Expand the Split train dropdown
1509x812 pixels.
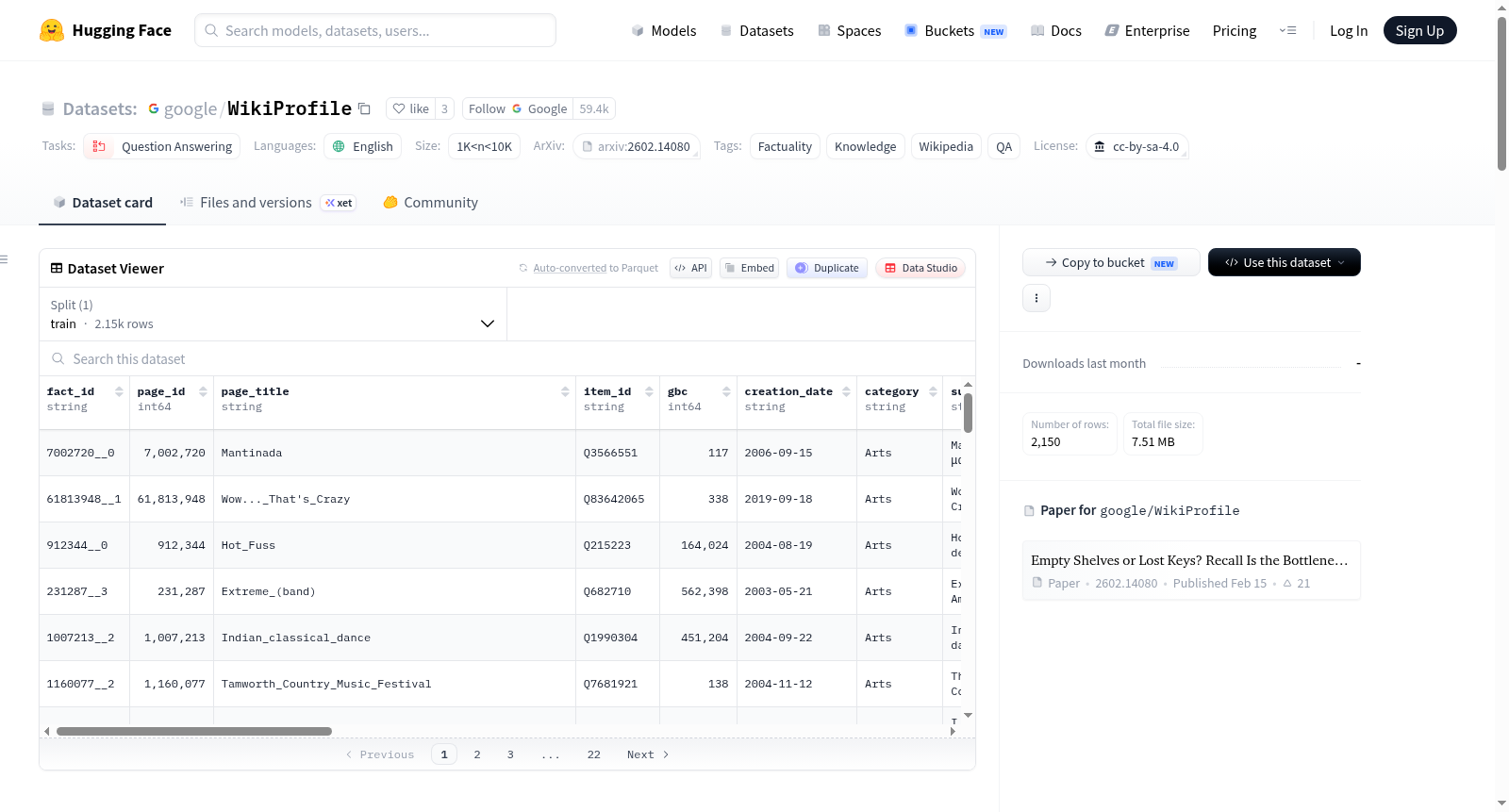273,314
